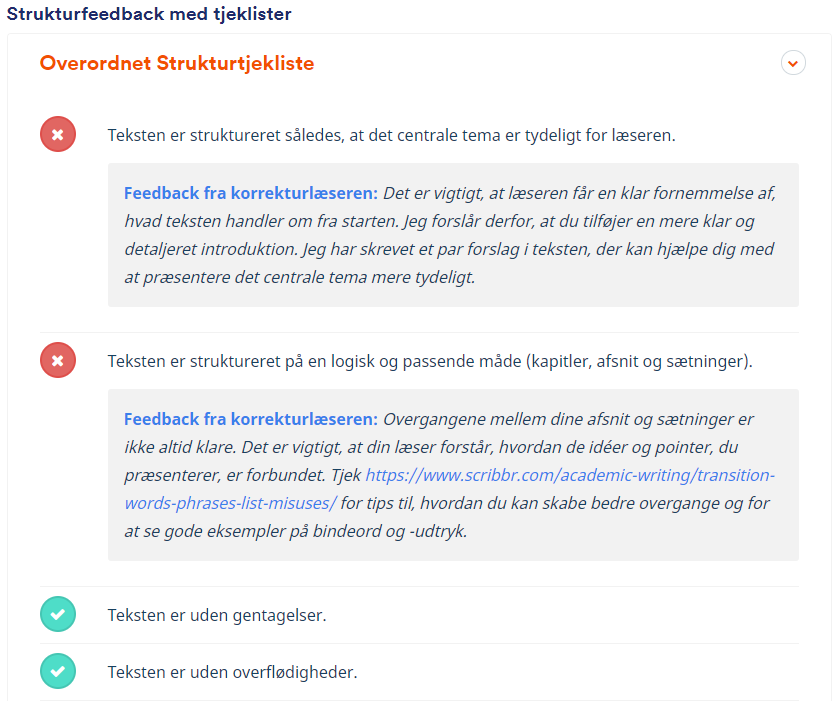Screen dimensions: 838x701
Task: Click text 'at præsentere det centrale tema mere tydeligt'
Action: click(300, 277)
